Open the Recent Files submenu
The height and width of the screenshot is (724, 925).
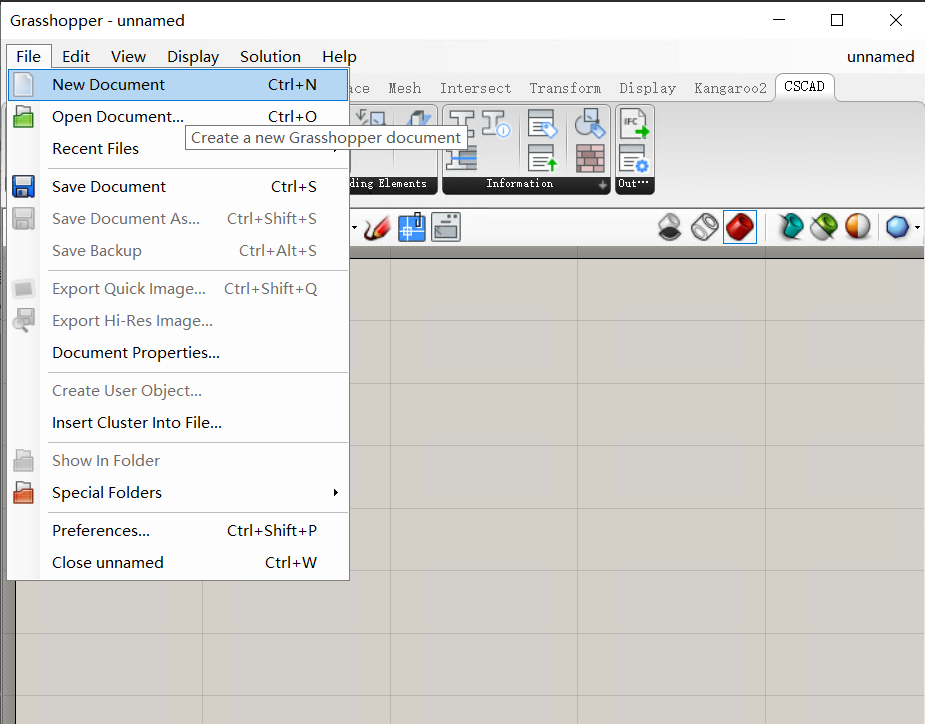click(178, 149)
